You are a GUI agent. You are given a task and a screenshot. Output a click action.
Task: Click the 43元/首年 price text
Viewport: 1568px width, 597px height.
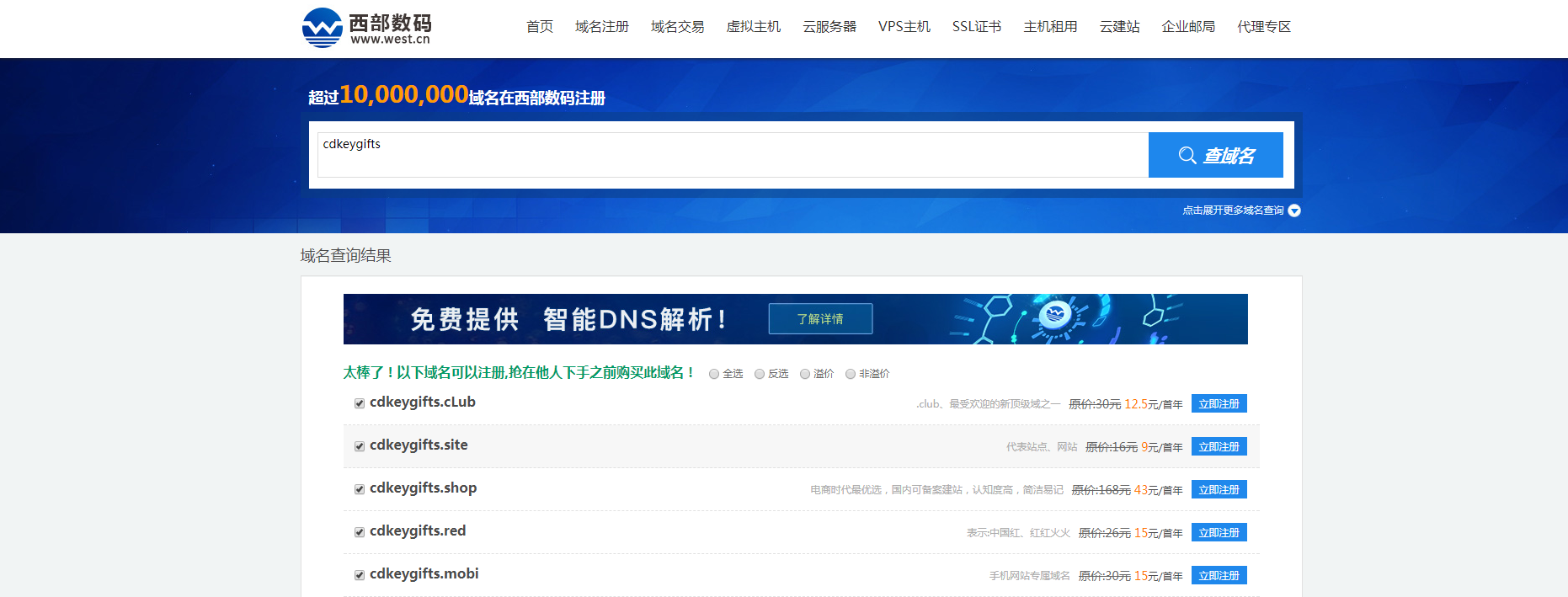point(1159,490)
